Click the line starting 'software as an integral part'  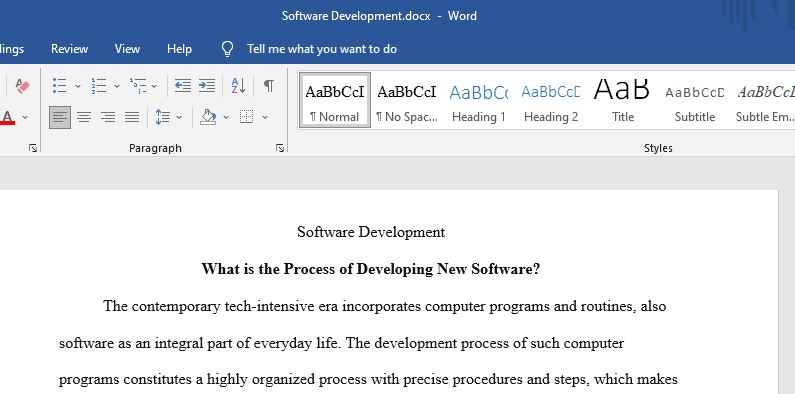pyautogui.click(x=341, y=343)
